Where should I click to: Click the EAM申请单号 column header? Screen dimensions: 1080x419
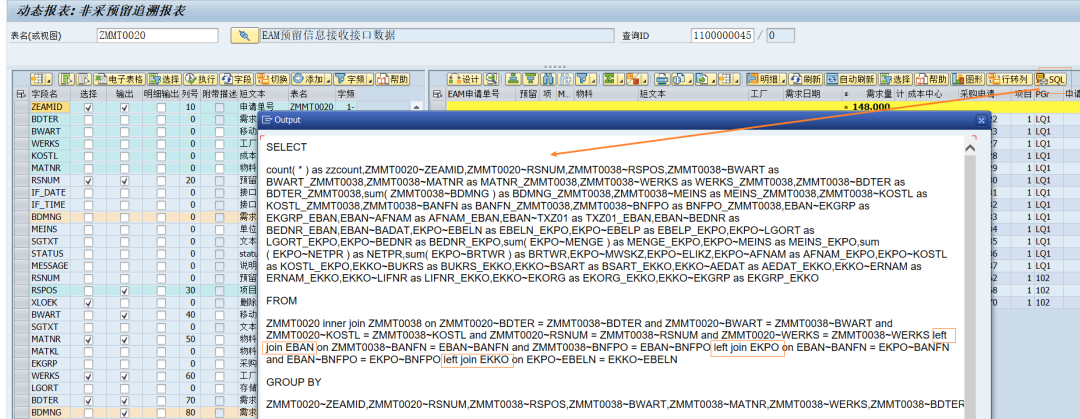481,94
